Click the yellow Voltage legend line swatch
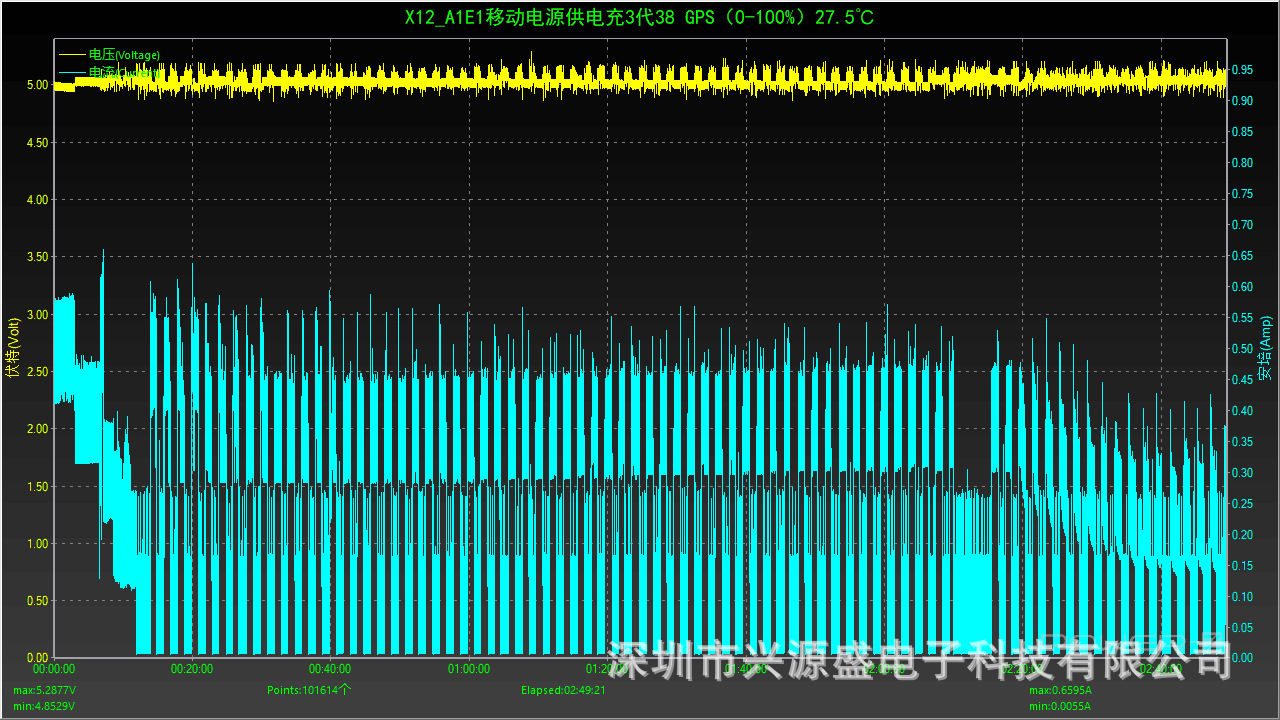Screen dimensions: 1280x720 pyautogui.click(x=72, y=55)
